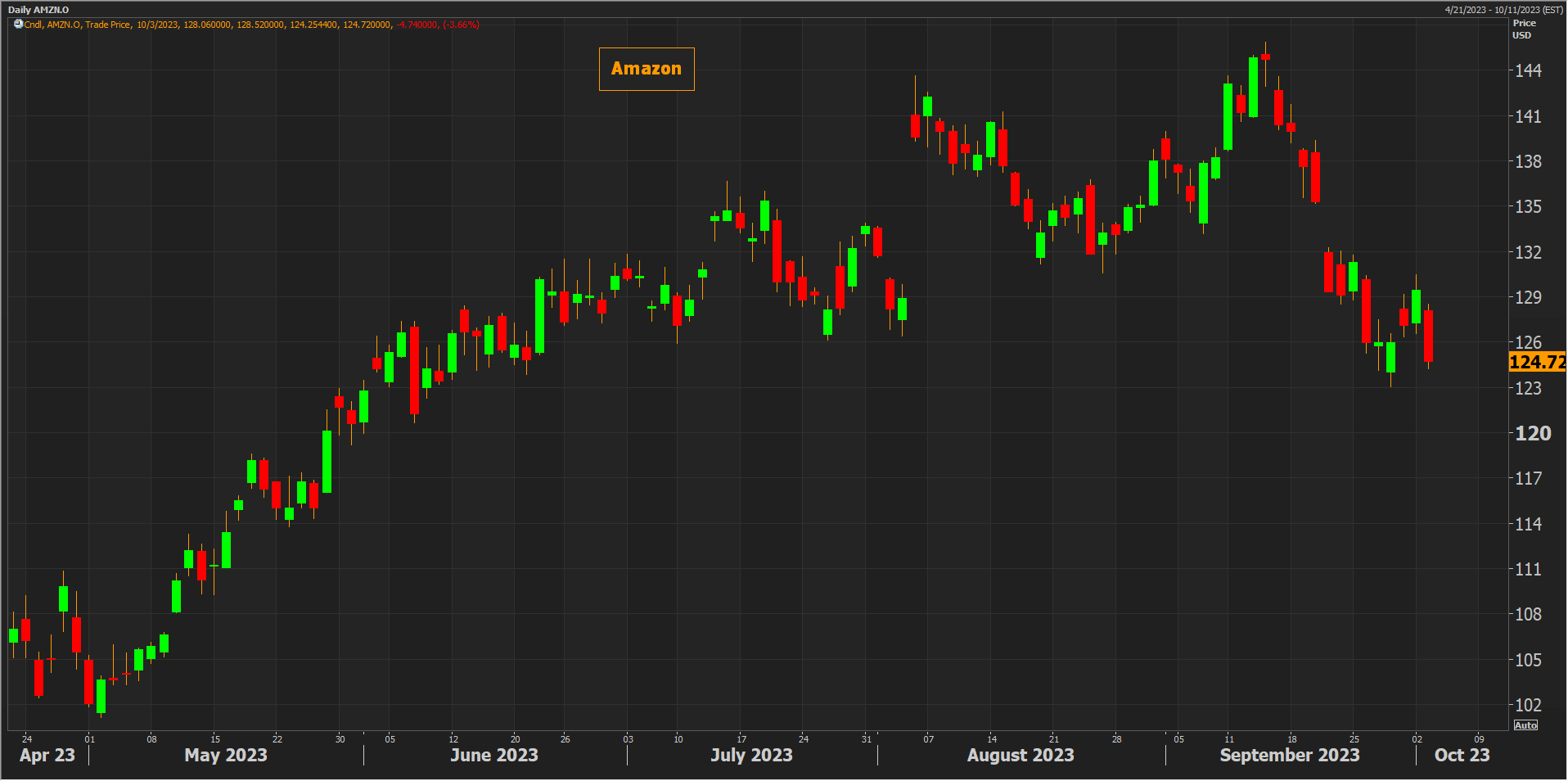Click the Cndl AMZN.O Trade Price legend text

(77, 25)
